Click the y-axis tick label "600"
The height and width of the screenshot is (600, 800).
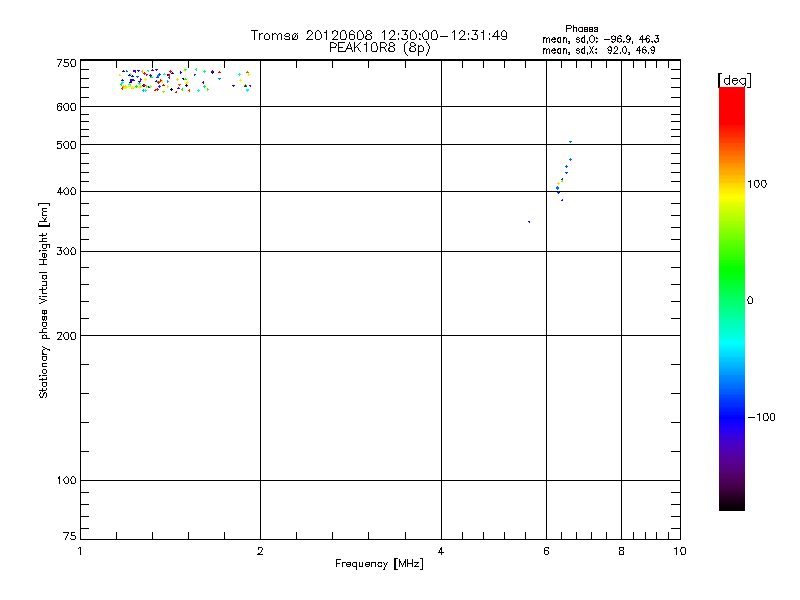66,107
